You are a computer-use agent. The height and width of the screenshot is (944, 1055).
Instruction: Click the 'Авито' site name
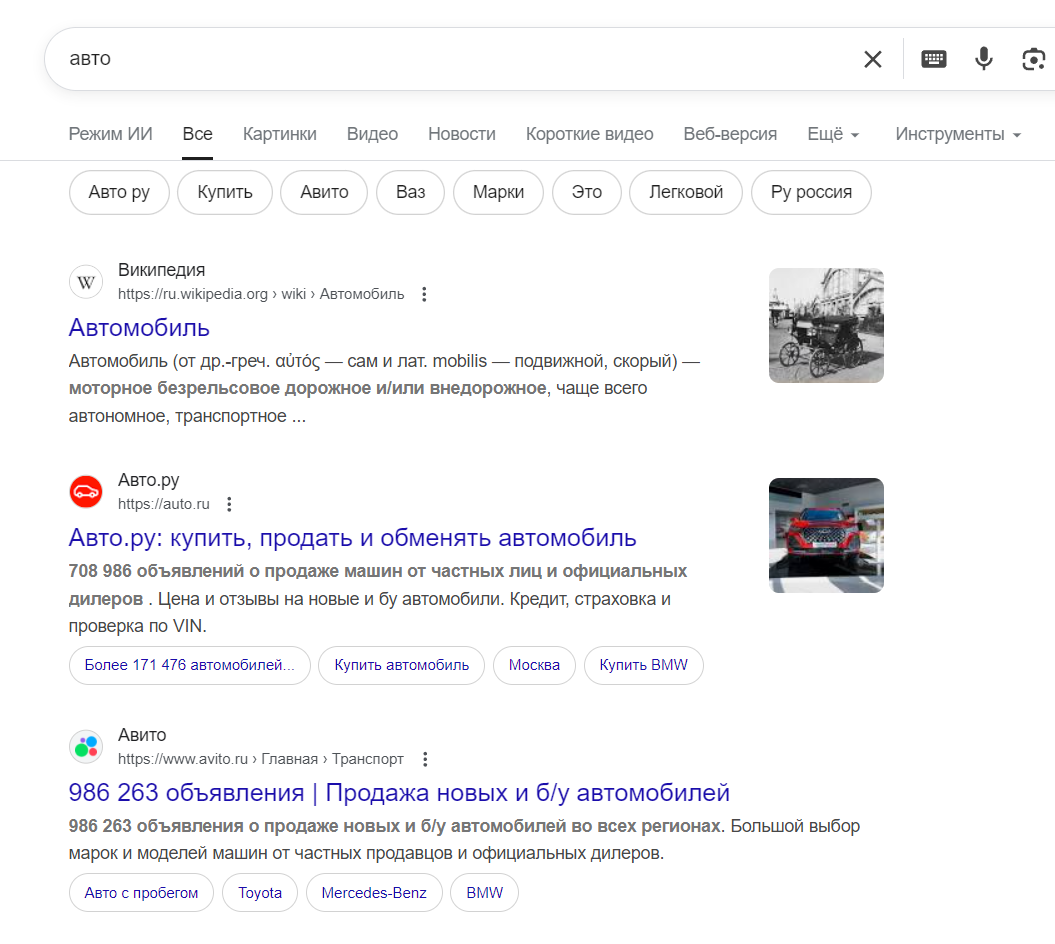[x=142, y=735]
